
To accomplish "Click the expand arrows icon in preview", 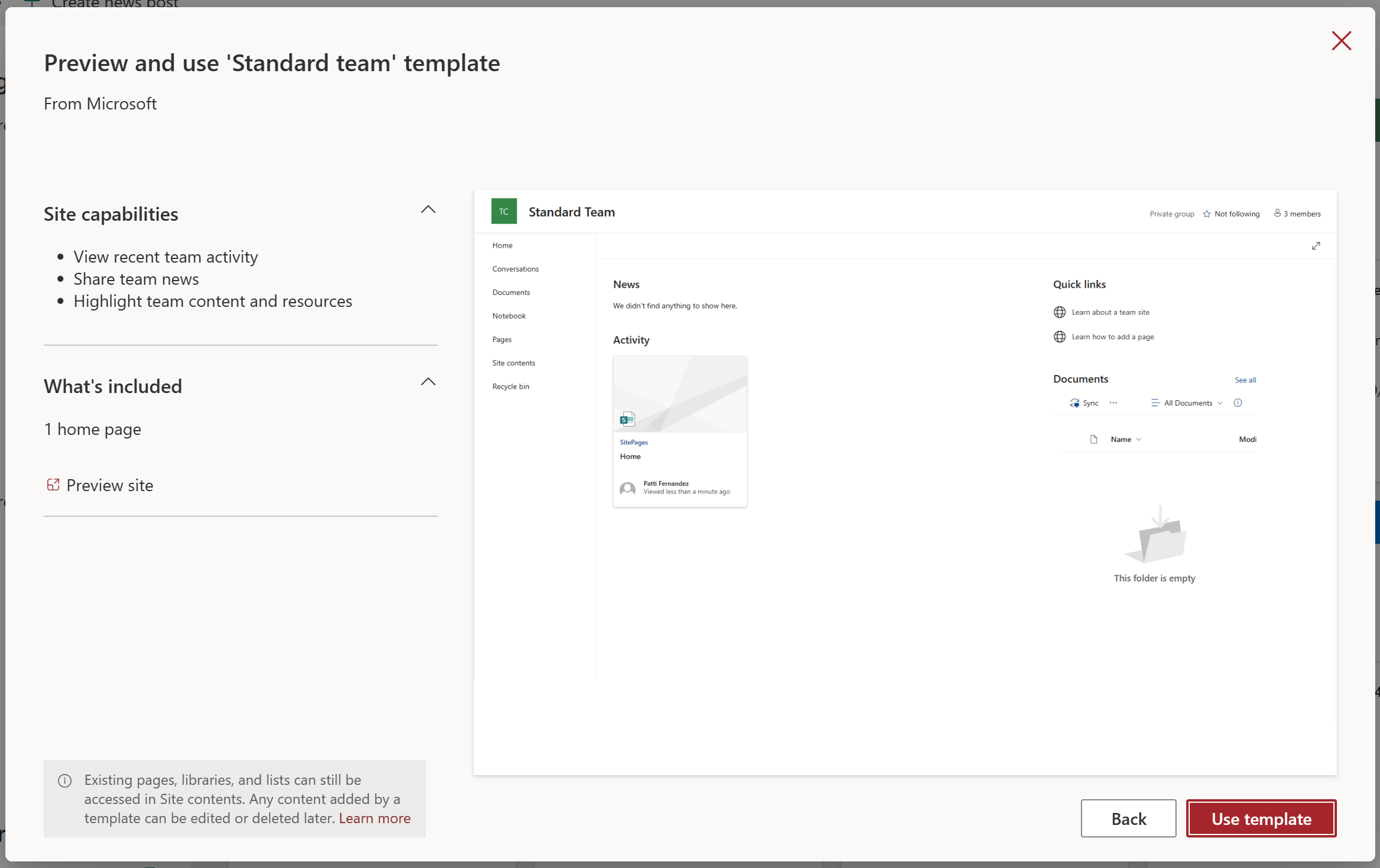I will click(x=1316, y=246).
